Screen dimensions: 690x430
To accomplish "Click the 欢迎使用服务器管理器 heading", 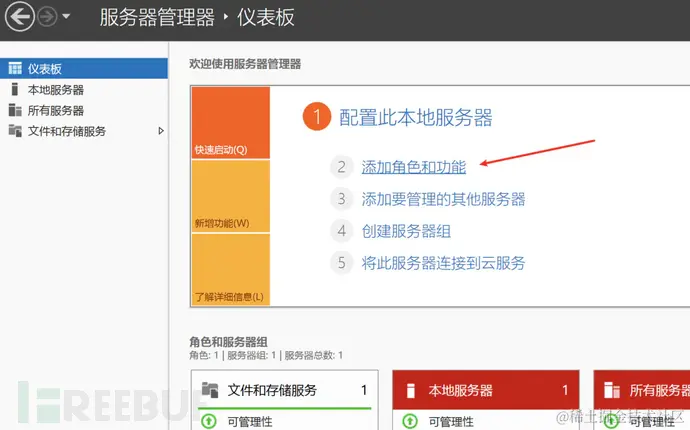I will (245, 64).
